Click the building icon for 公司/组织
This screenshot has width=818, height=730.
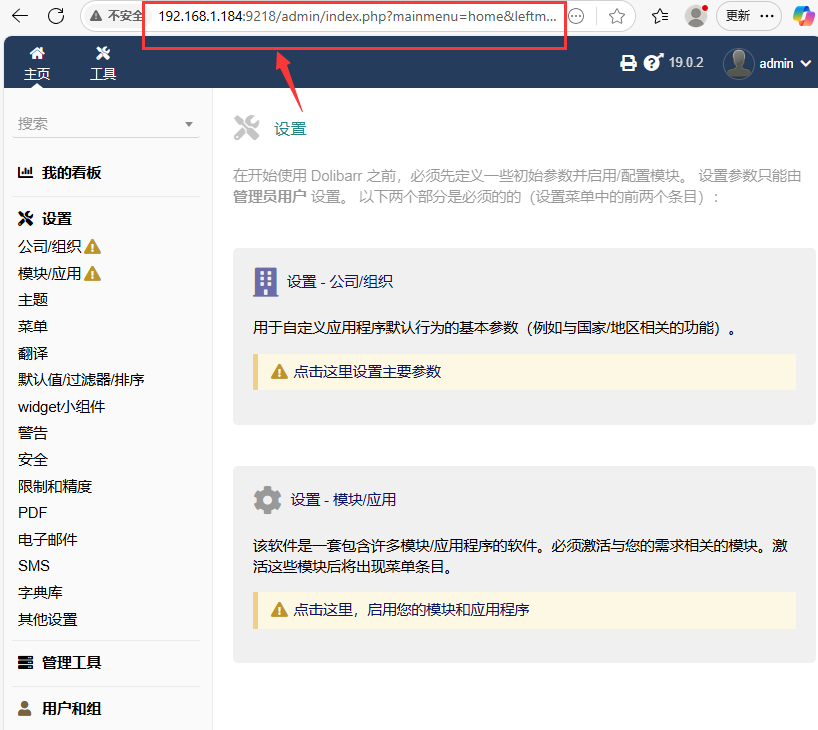(266, 282)
